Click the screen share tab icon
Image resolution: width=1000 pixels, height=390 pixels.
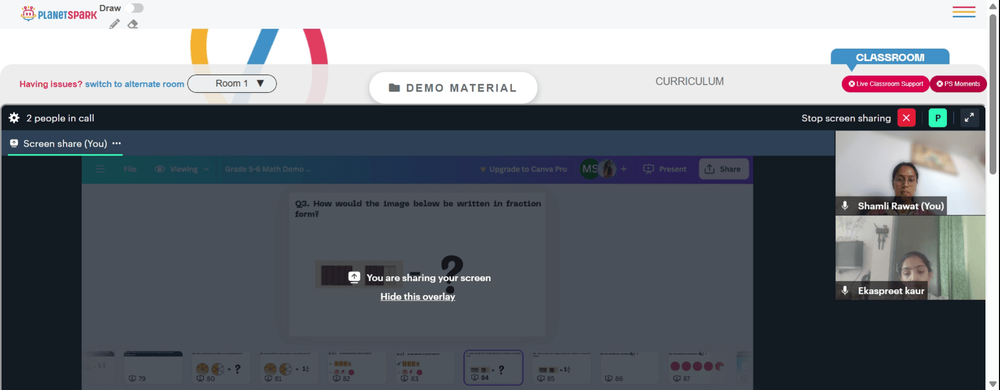pos(14,144)
